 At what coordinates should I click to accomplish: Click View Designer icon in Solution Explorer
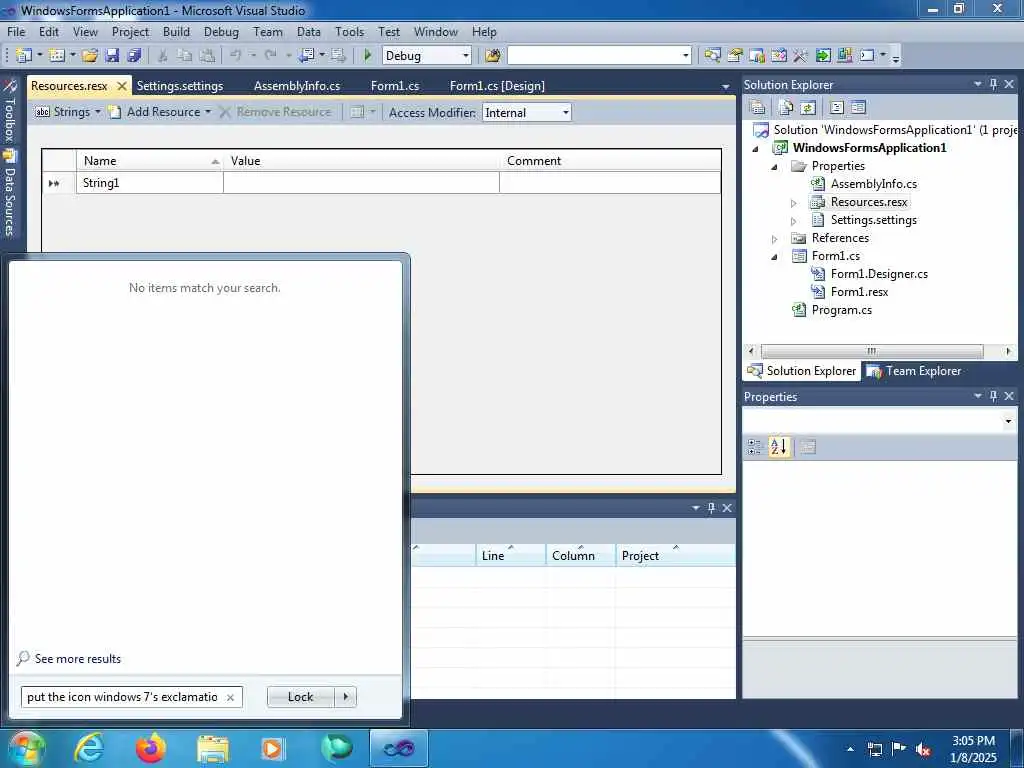point(858,108)
